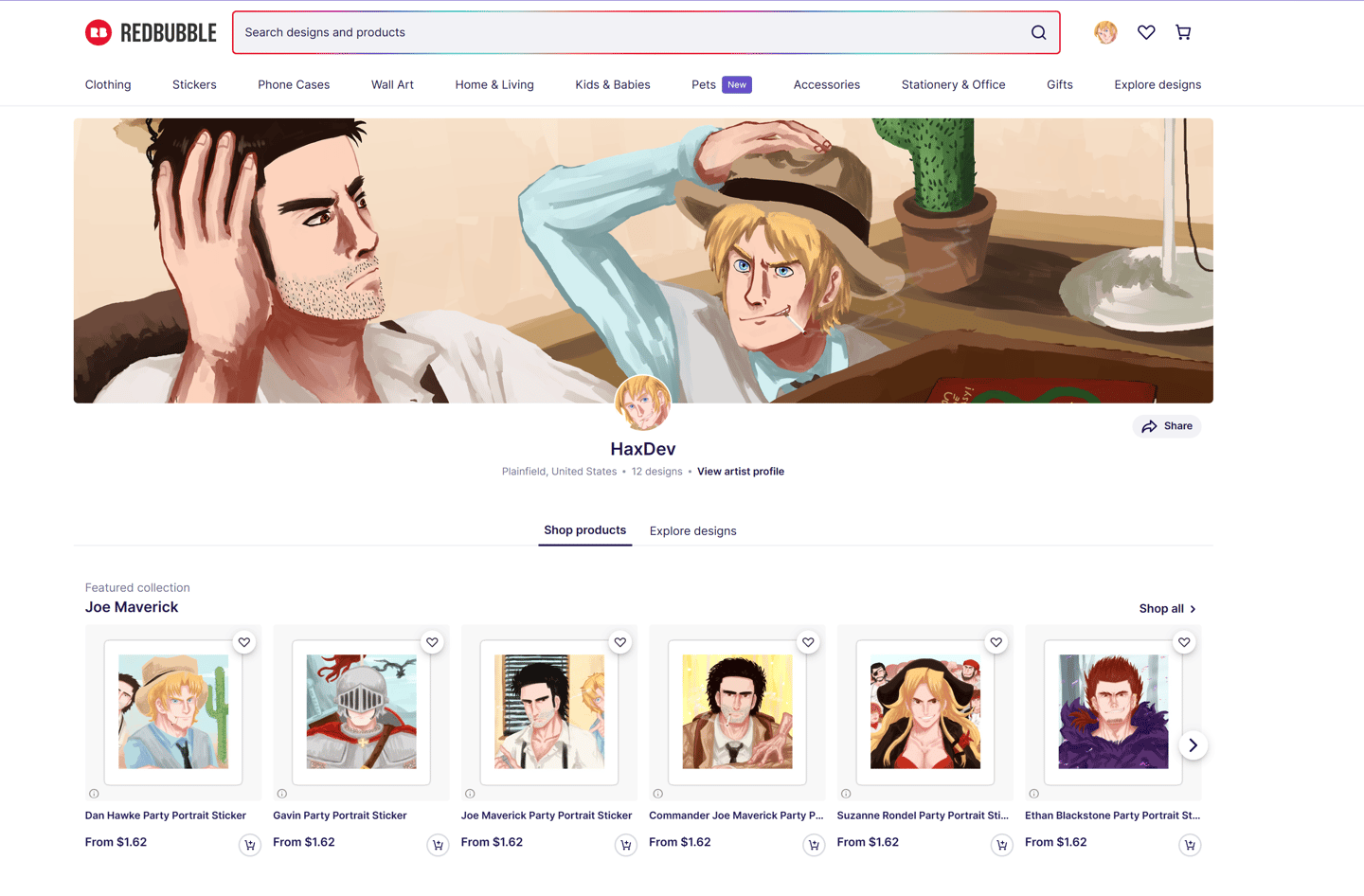Open View artist profile link
Screen dimensions: 1364x896
(x=741, y=472)
